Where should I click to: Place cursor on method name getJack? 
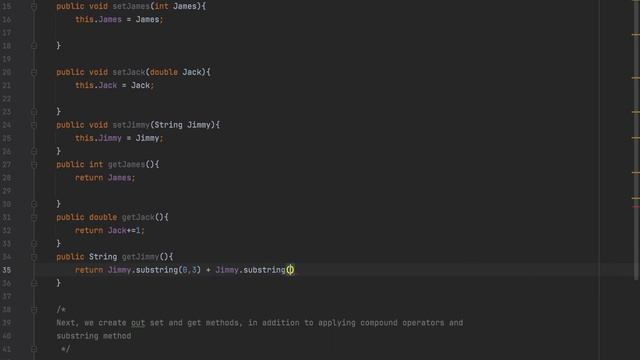click(x=138, y=217)
